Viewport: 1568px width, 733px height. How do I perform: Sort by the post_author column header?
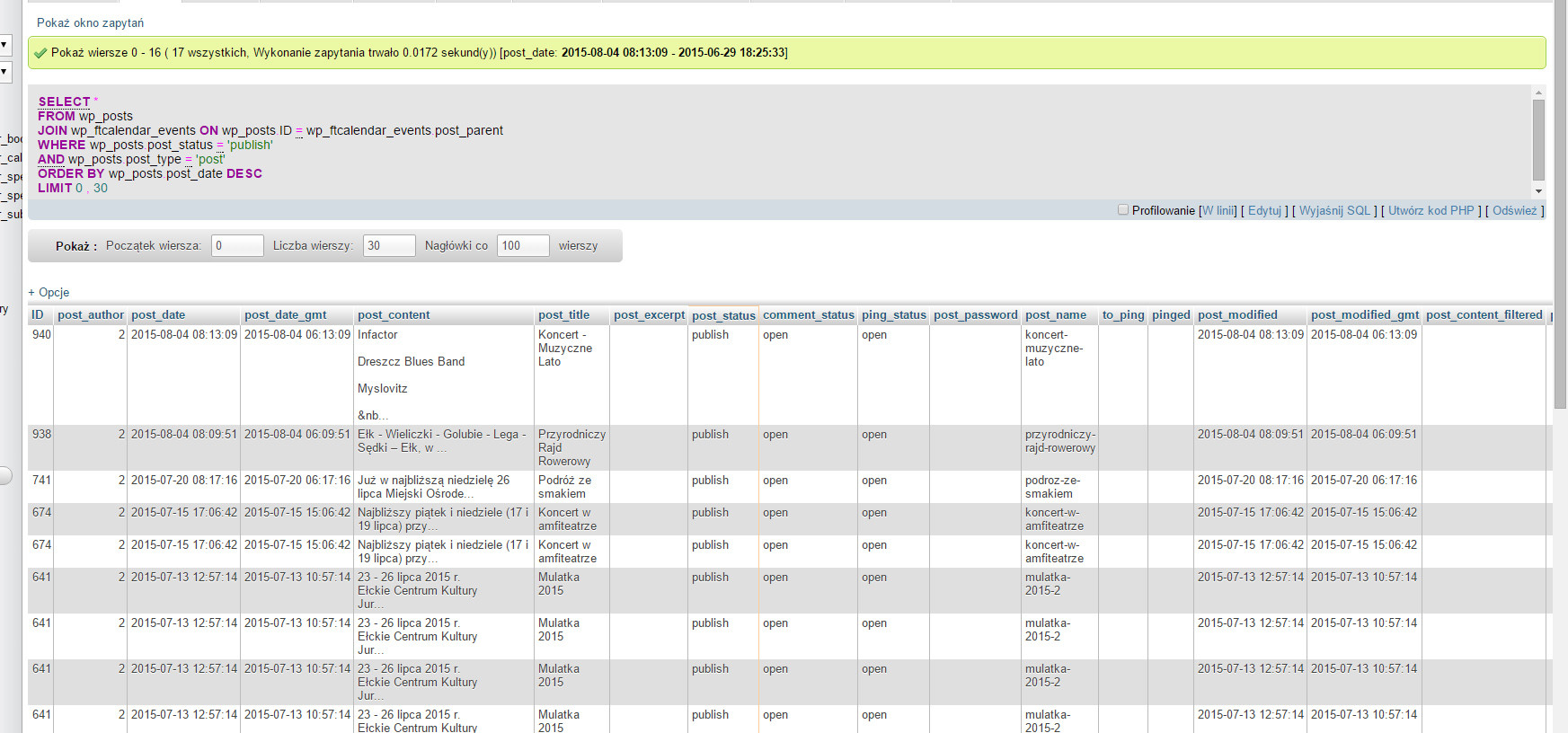click(91, 314)
